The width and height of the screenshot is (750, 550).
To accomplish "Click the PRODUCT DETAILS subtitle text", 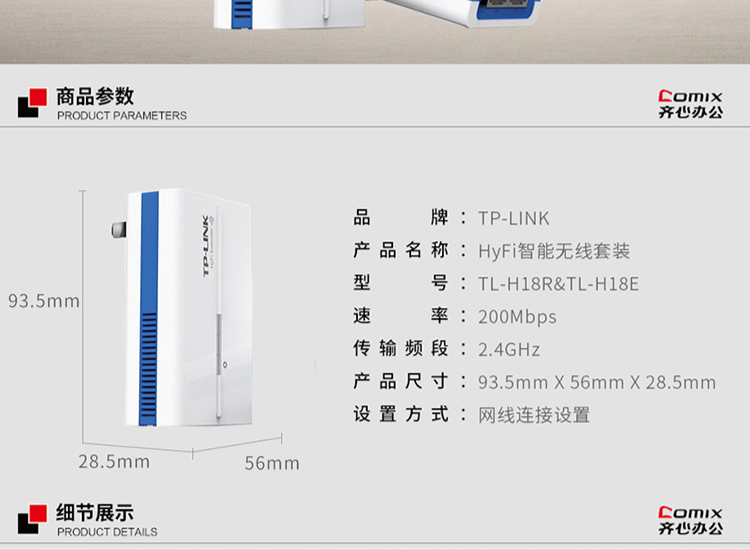I will [107, 532].
